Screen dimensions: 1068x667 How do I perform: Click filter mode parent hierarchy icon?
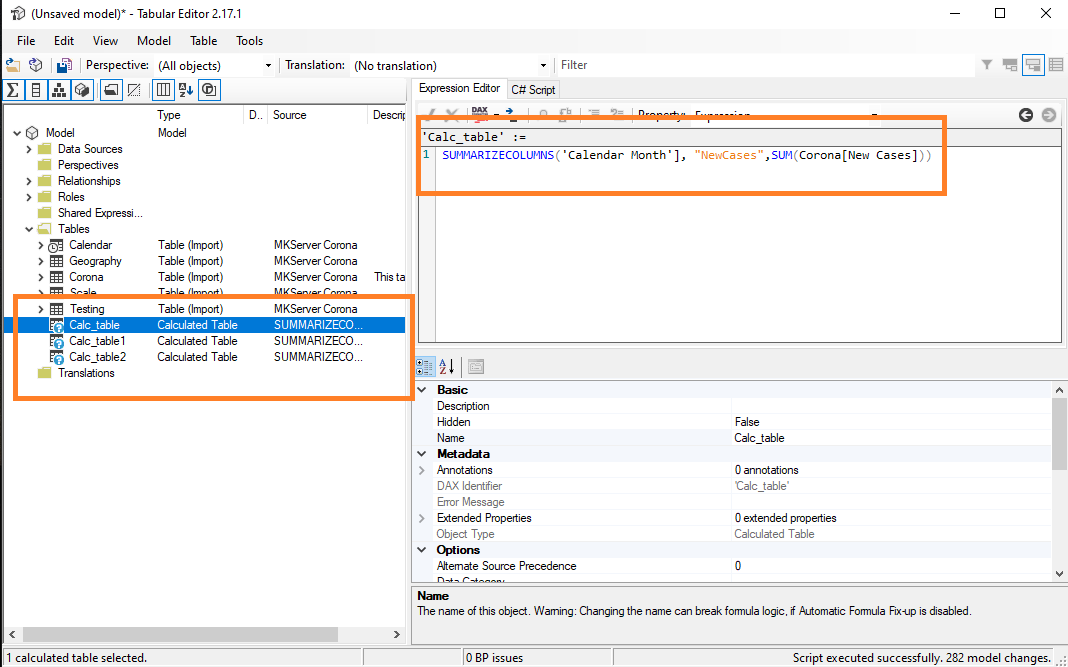tap(1010, 65)
